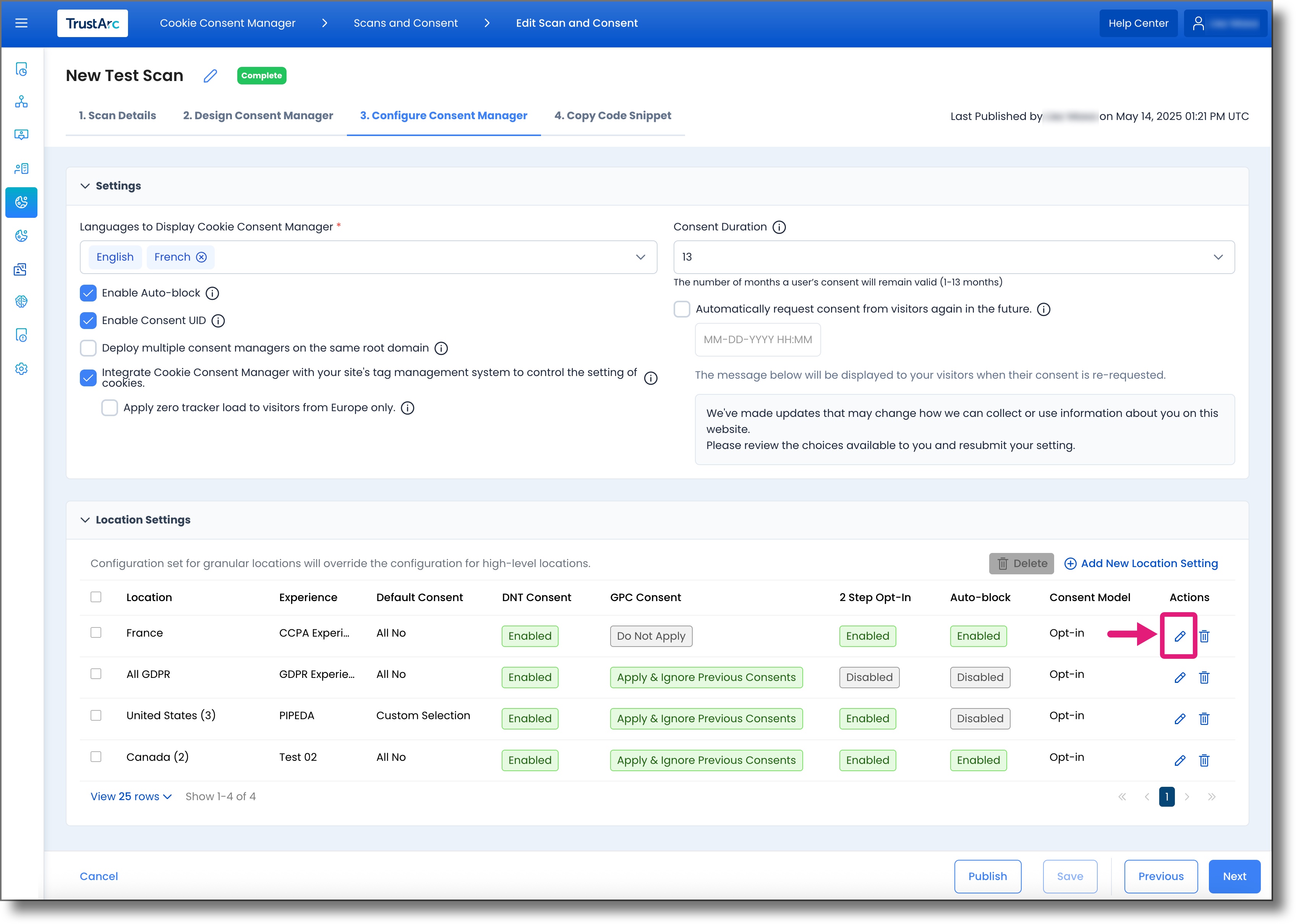The image size is (1296, 924).
Task: Go to the Scans and Consent breadcrumb
Action: point(406,23)
